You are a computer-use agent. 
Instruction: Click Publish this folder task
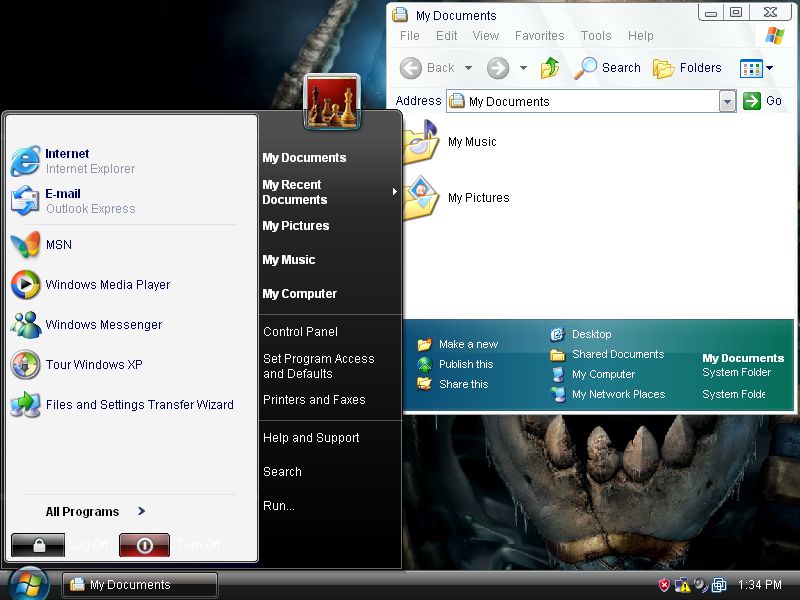[x=455, y=364]
